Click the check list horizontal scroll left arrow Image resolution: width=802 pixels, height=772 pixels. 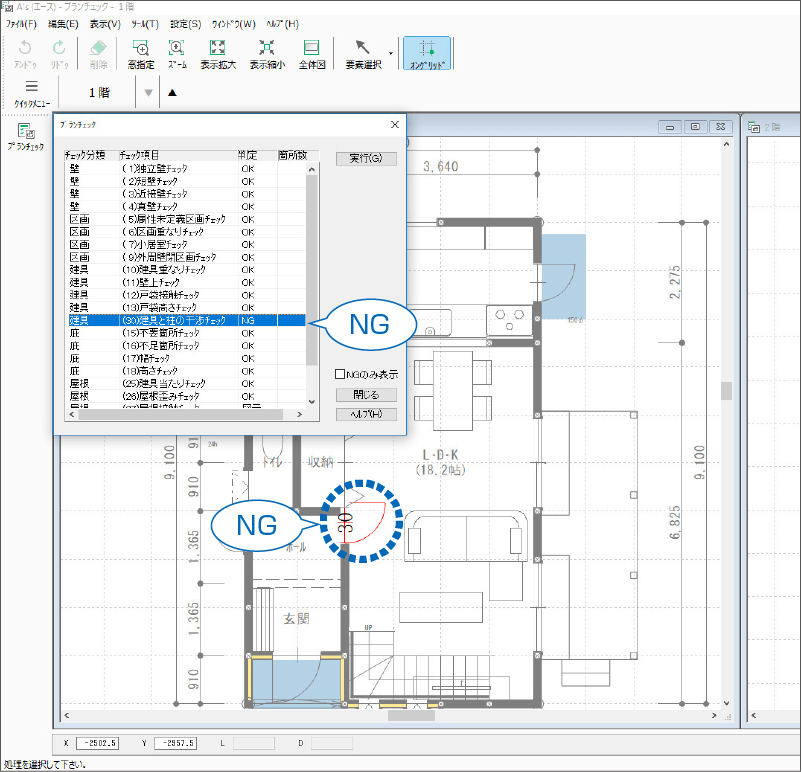click(x=72, y=414)
